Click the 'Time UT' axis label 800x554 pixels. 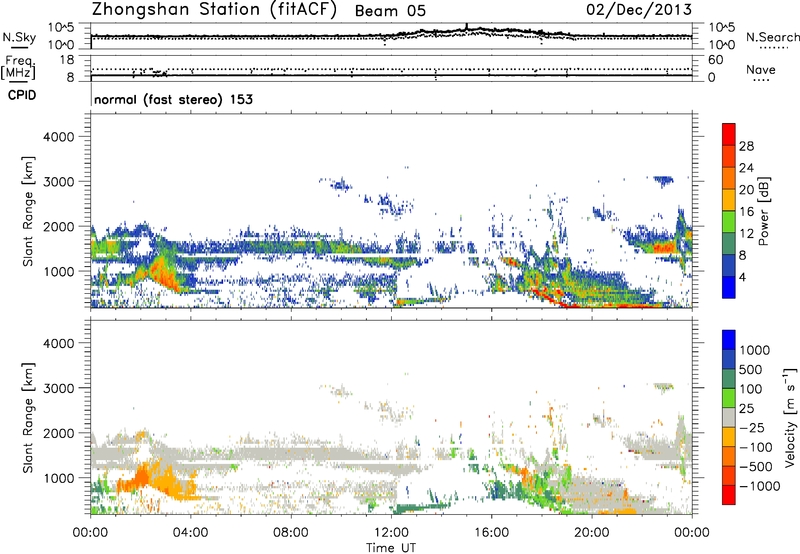click(391, 548)
